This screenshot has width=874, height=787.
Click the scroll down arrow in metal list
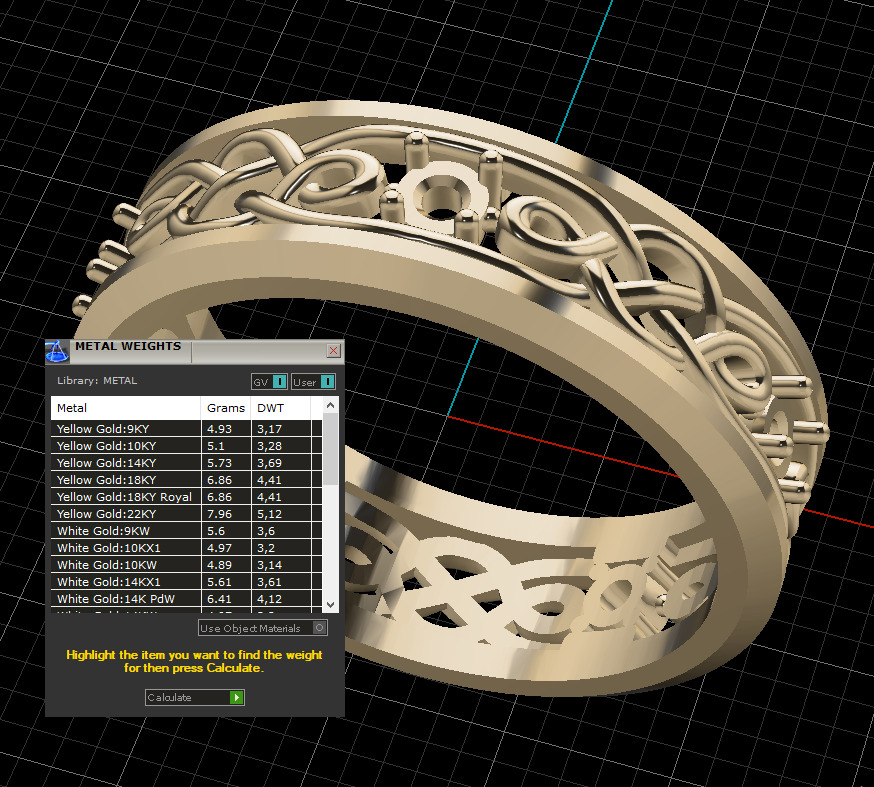point(331,605)
